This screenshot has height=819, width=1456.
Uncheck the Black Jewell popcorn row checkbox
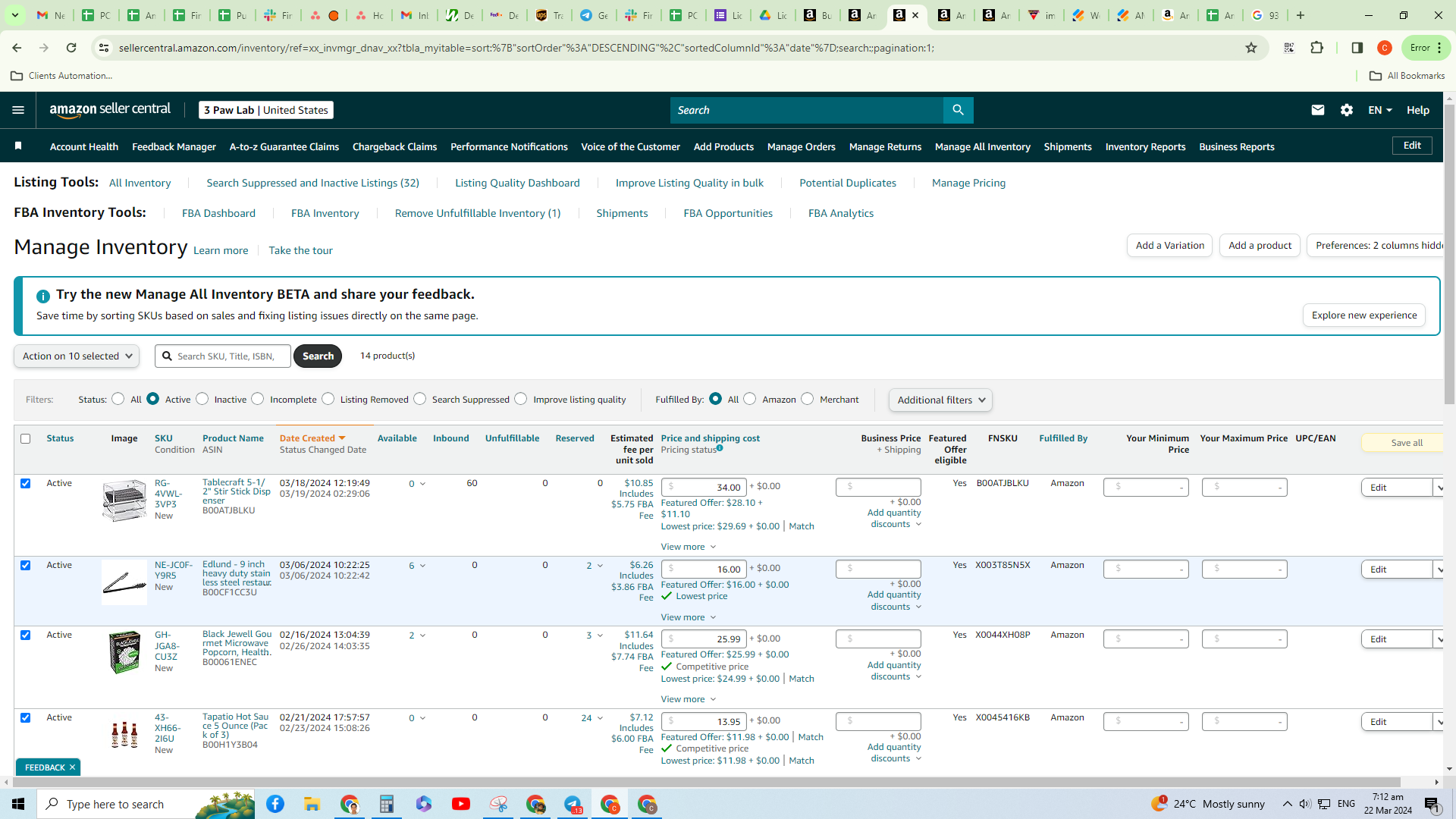tap(26, 635)
